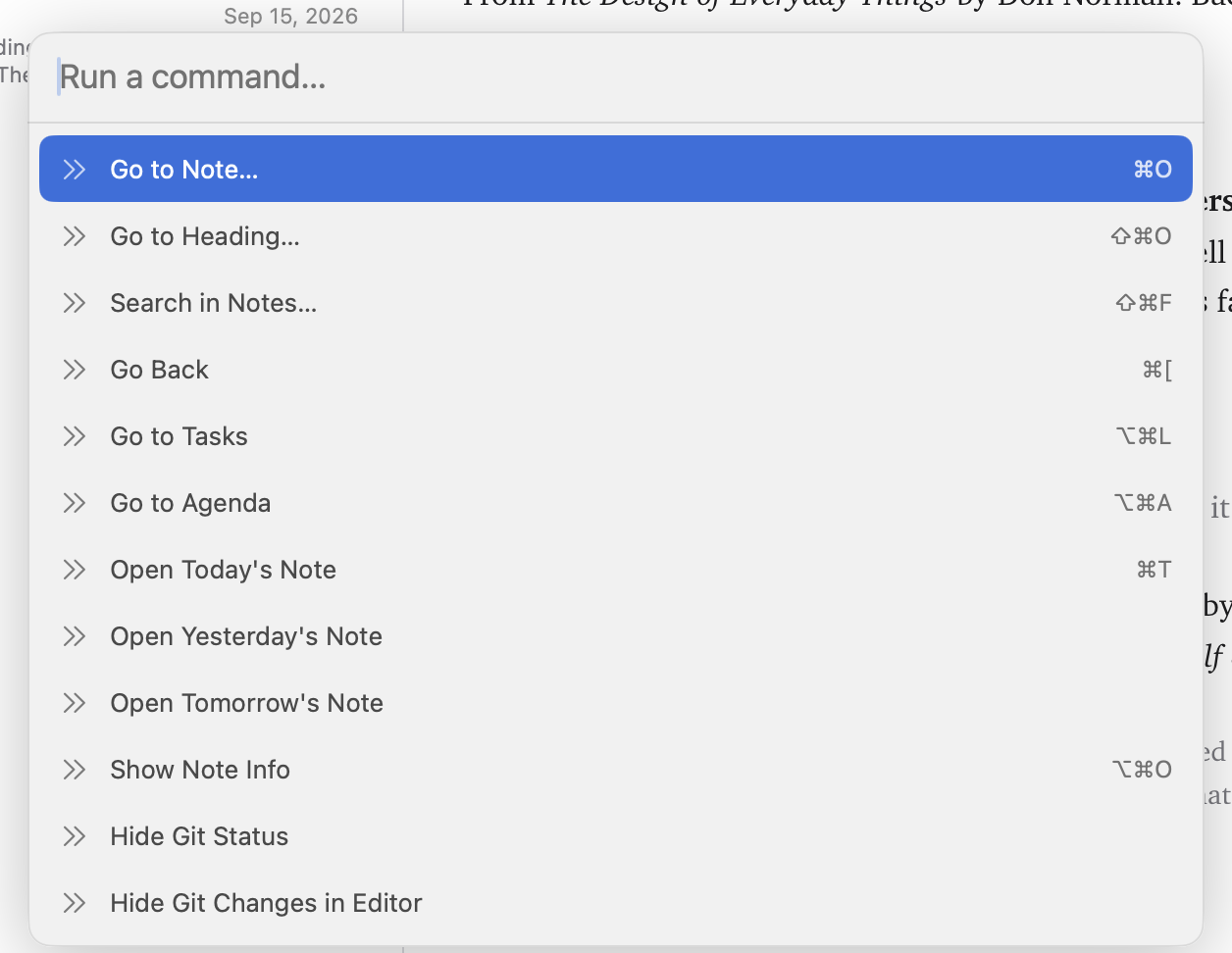This screenshot has height=953, width=1232.
Task: Choose Open Tomorrow's Note command
Action: coord(616,702)
